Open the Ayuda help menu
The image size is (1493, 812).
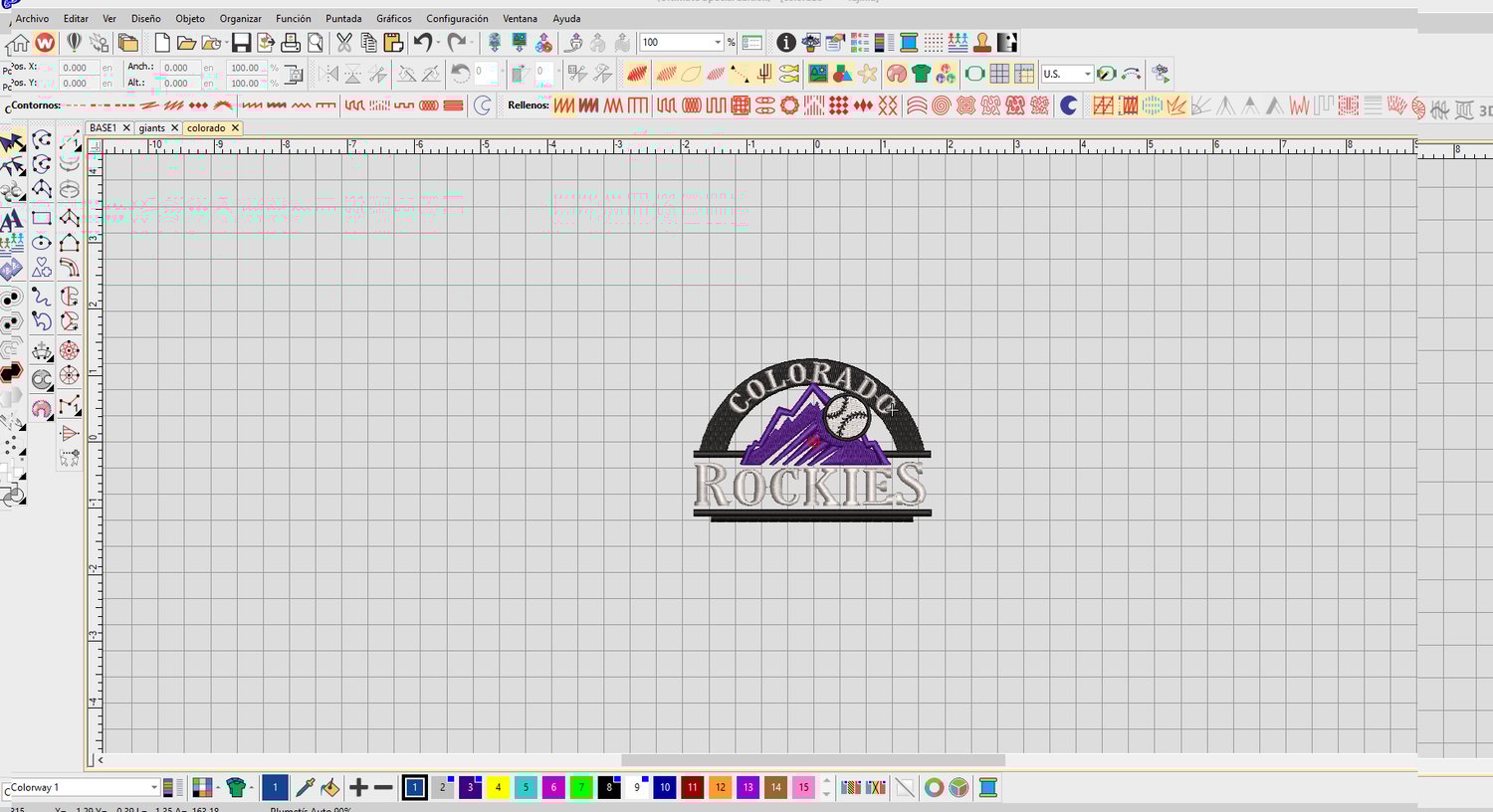click(x=566, y=18)
